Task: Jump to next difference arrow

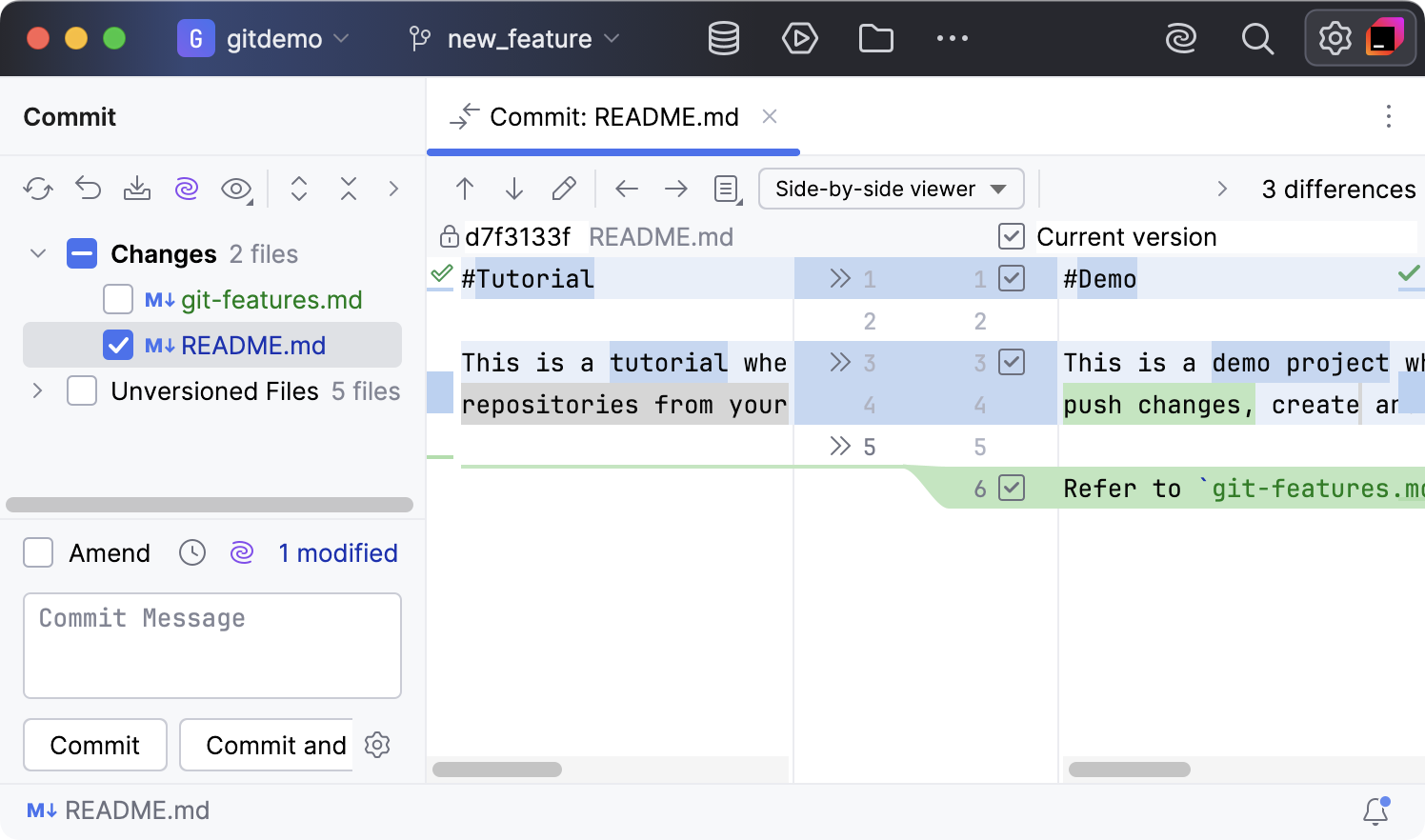Action: (x=514, y=189)
